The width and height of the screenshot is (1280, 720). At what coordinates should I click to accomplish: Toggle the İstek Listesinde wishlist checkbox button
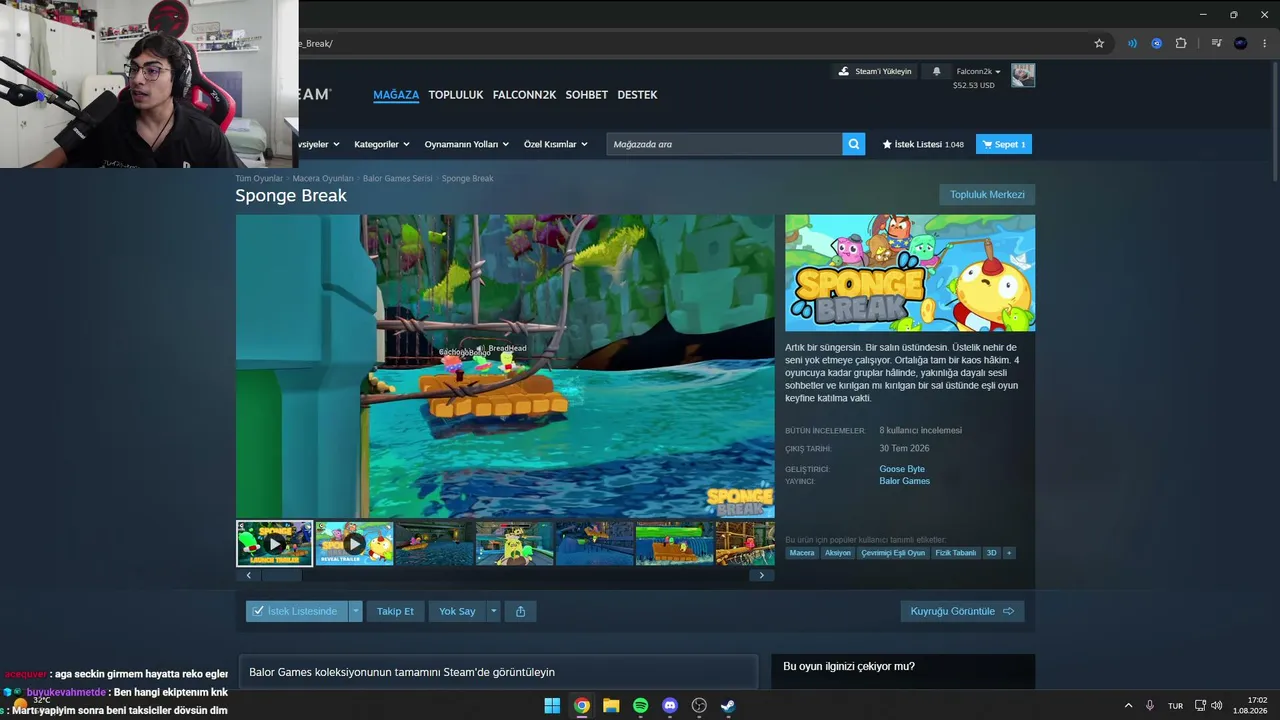pos(297,611)
